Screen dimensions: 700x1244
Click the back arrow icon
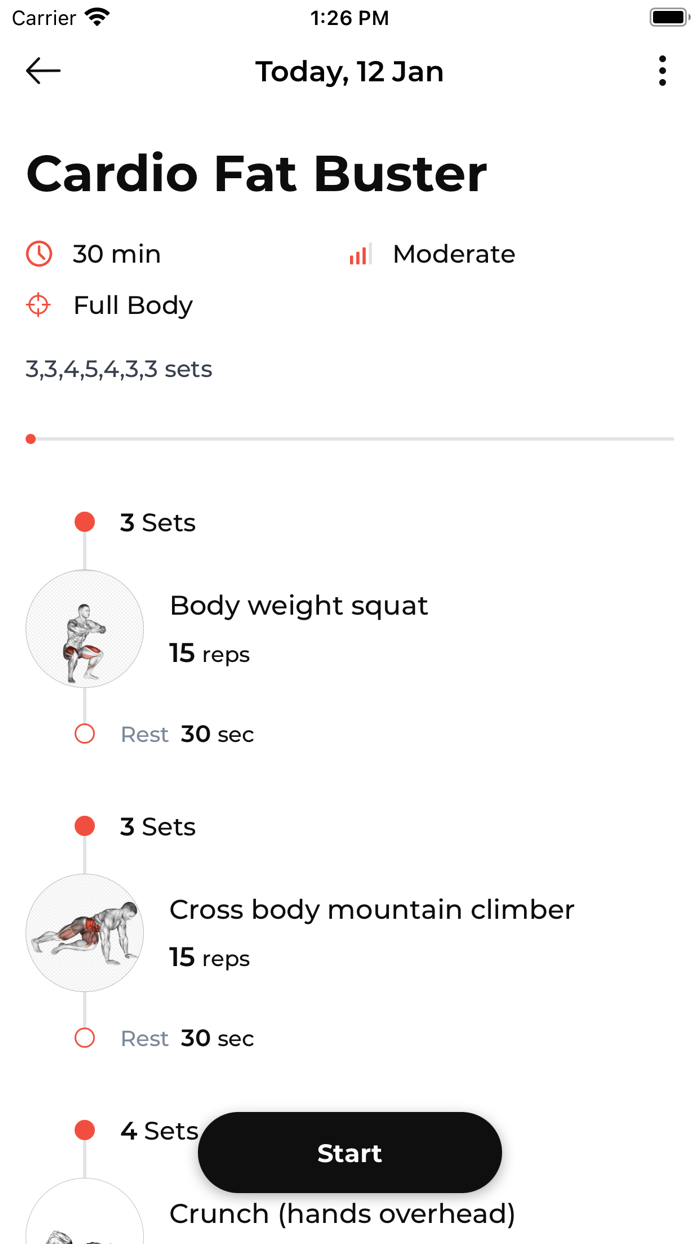tap(42, 71)
